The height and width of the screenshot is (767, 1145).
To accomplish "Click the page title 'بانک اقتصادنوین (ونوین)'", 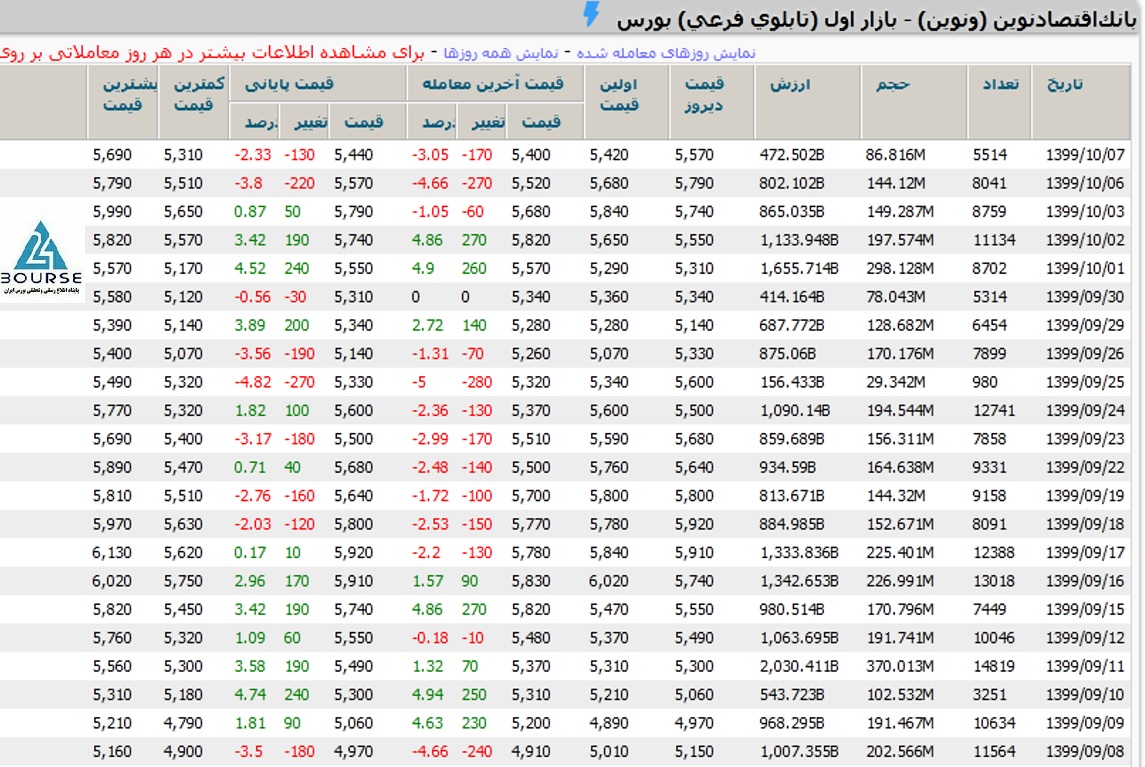I will click(1027, 20).
